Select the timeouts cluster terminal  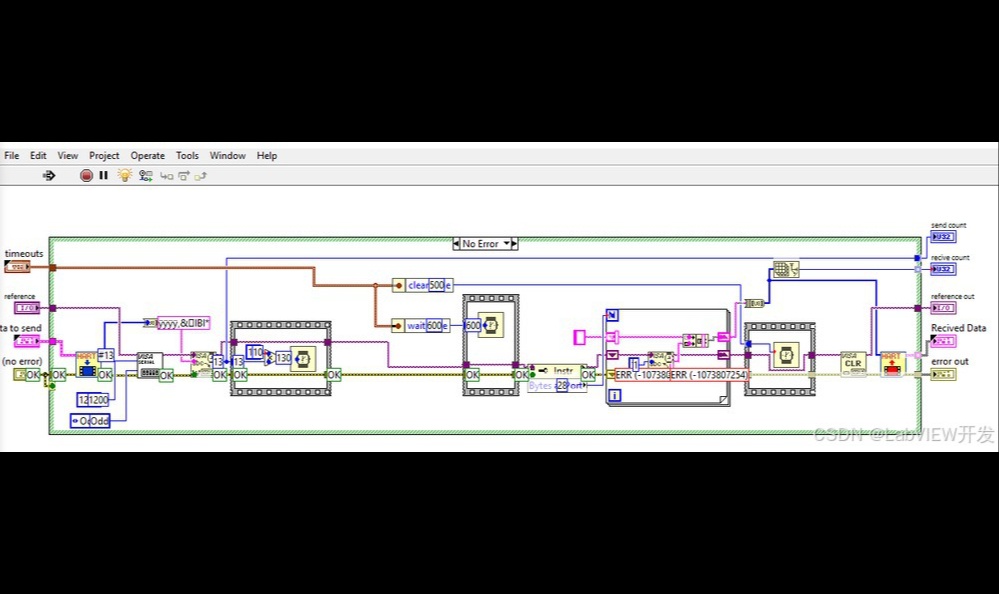(17, 266)
